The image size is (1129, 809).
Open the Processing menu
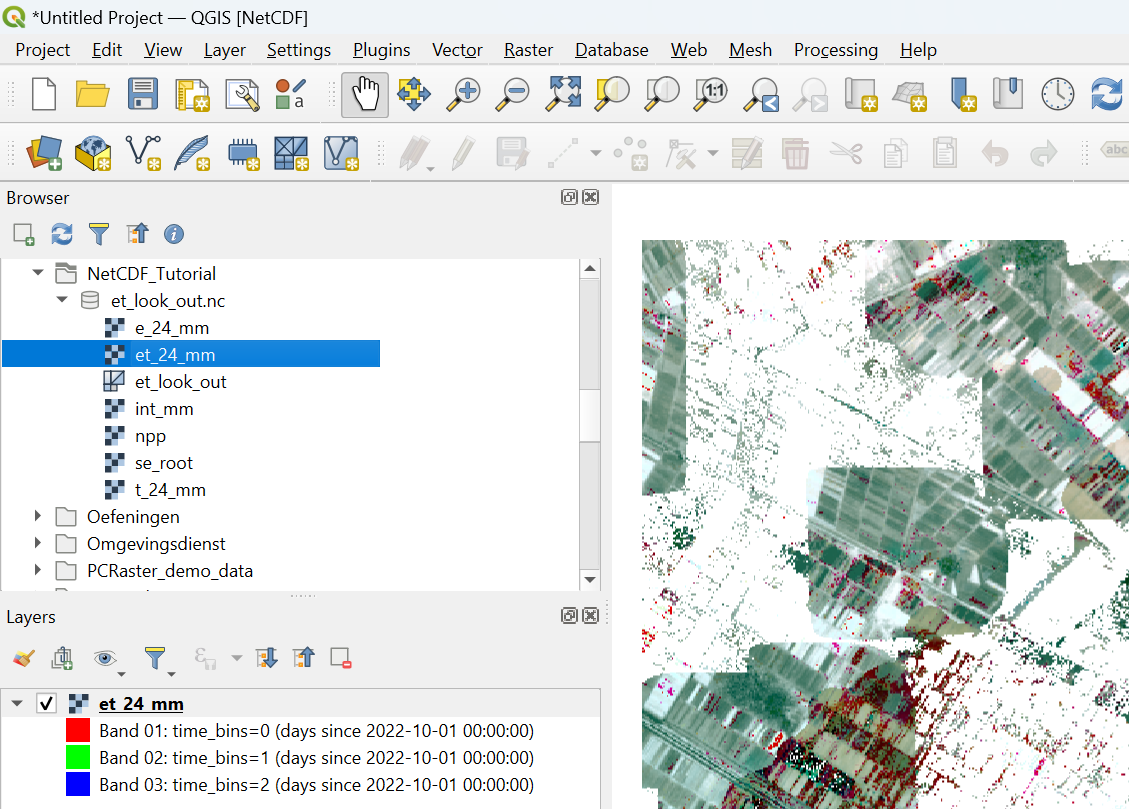coord(836,49)
